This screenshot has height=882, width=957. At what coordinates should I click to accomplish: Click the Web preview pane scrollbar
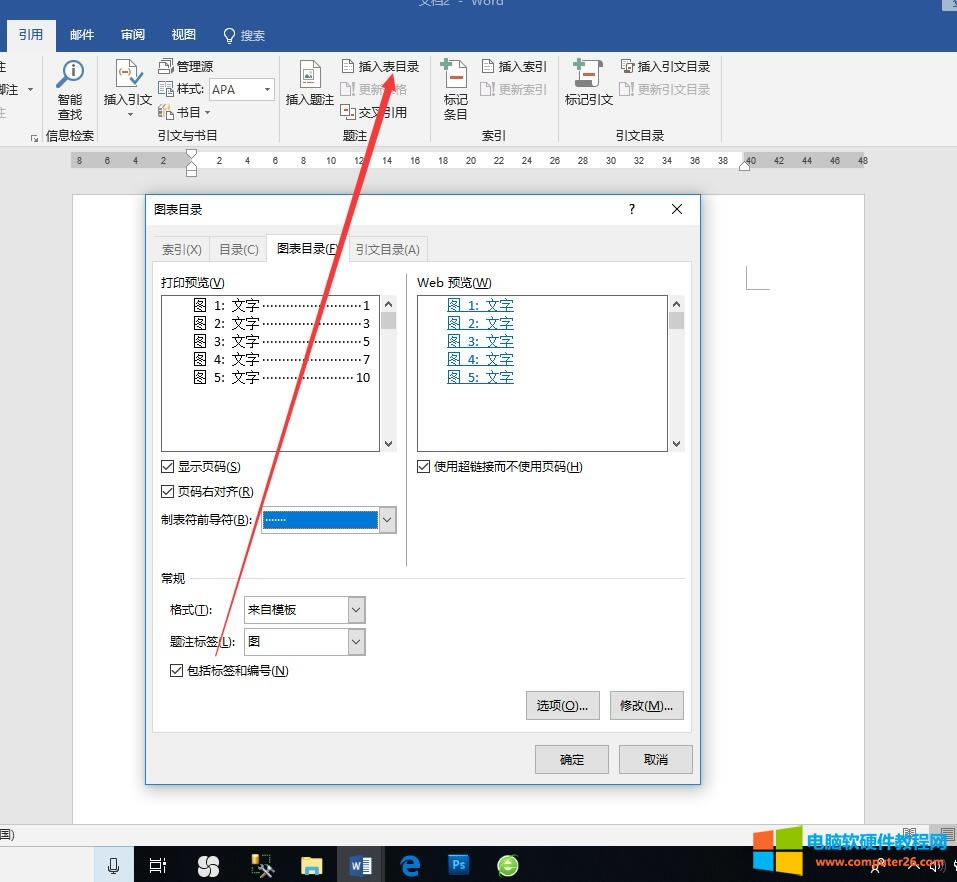677,374
